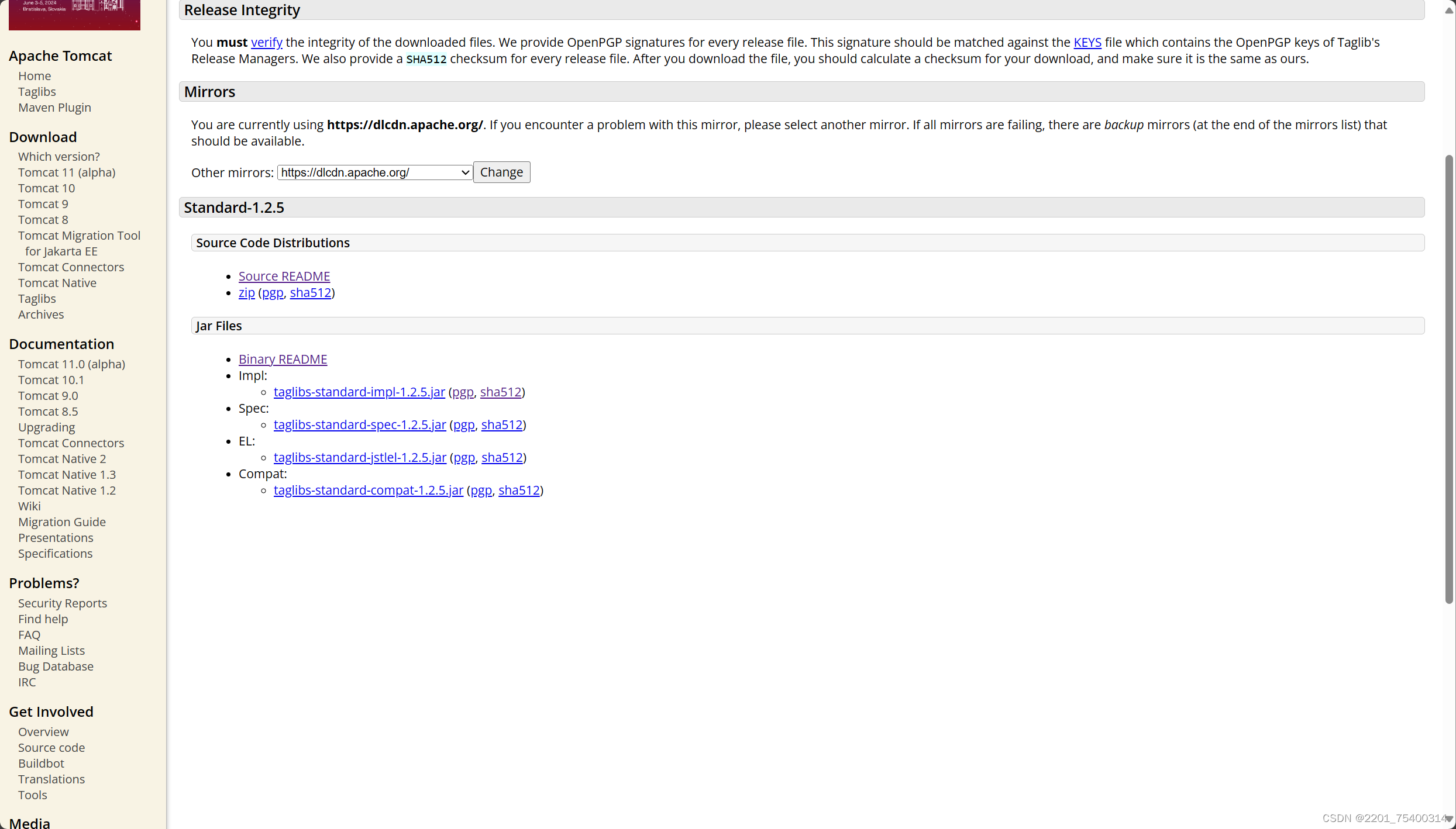Download taglibs-standard-impl-1.2.5.jar
The image size is (1456, 829).
pos(359,392)
